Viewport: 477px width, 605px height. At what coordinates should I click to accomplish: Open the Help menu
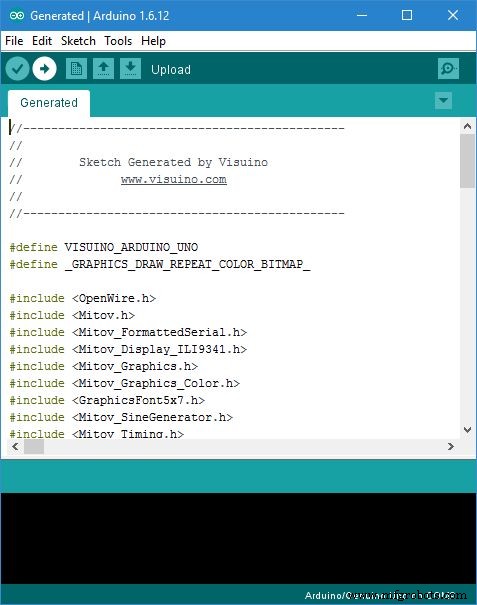coord(153,41)
